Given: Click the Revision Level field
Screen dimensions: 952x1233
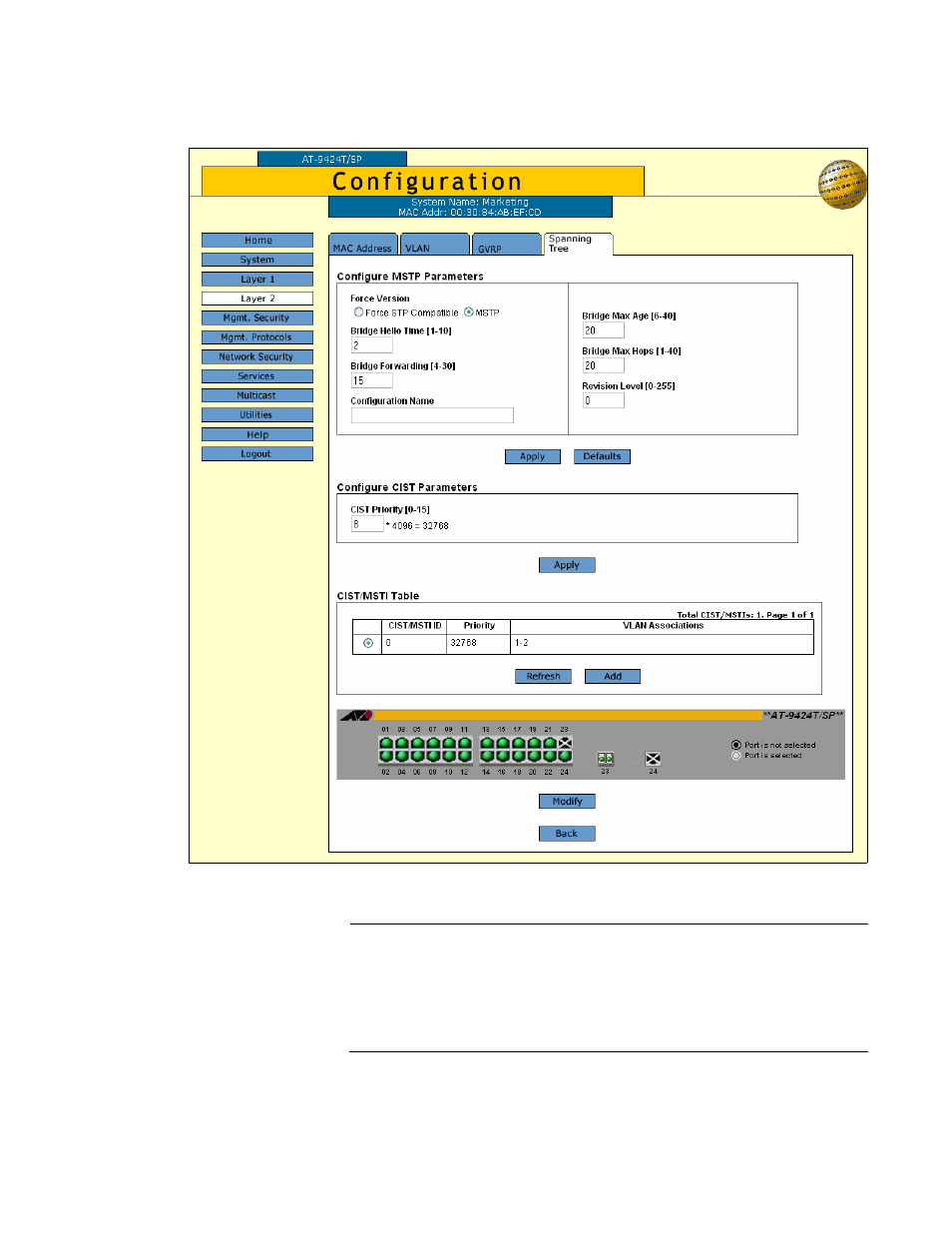Looking at the screenshot, I should pyautogui.click(x=604, y=400).
